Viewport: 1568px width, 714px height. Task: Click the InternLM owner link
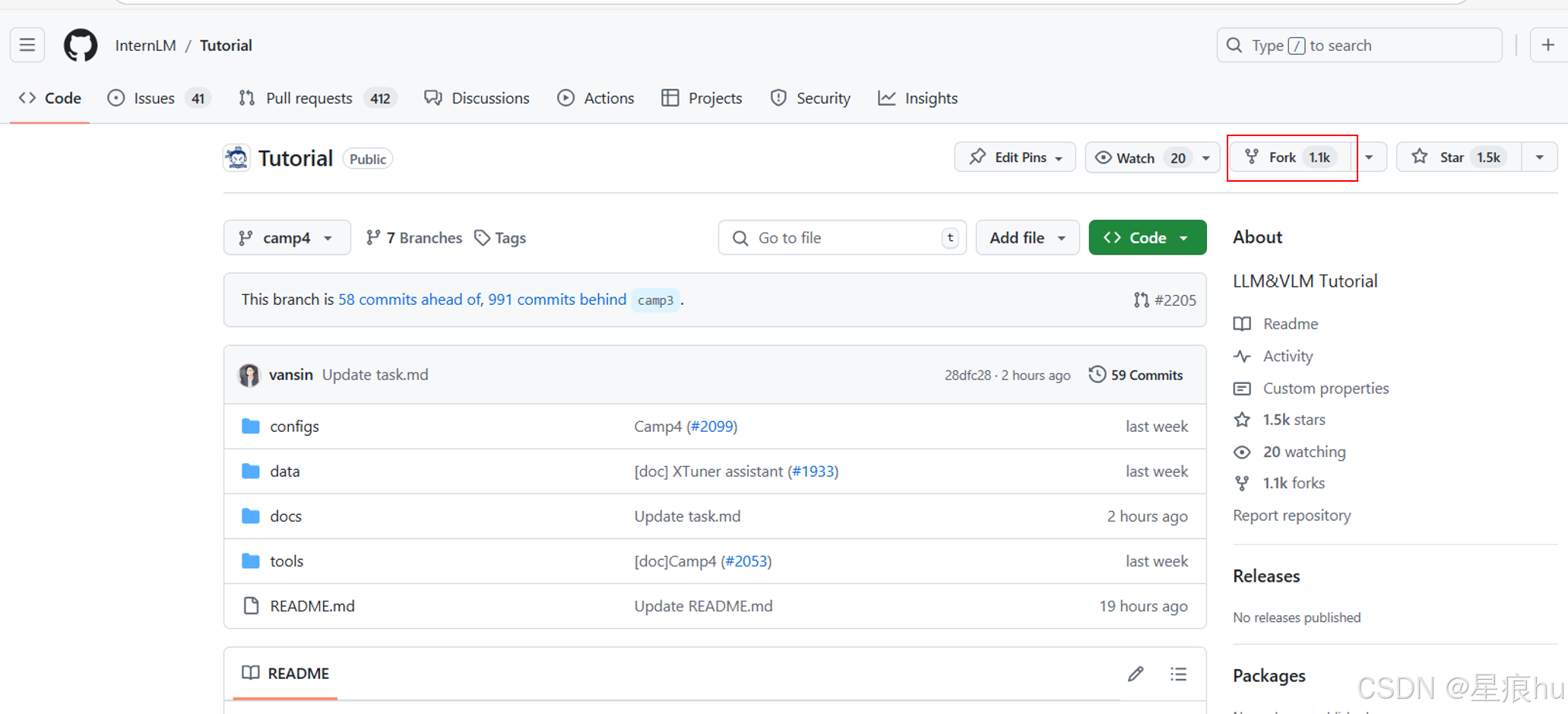pos(145,46)
